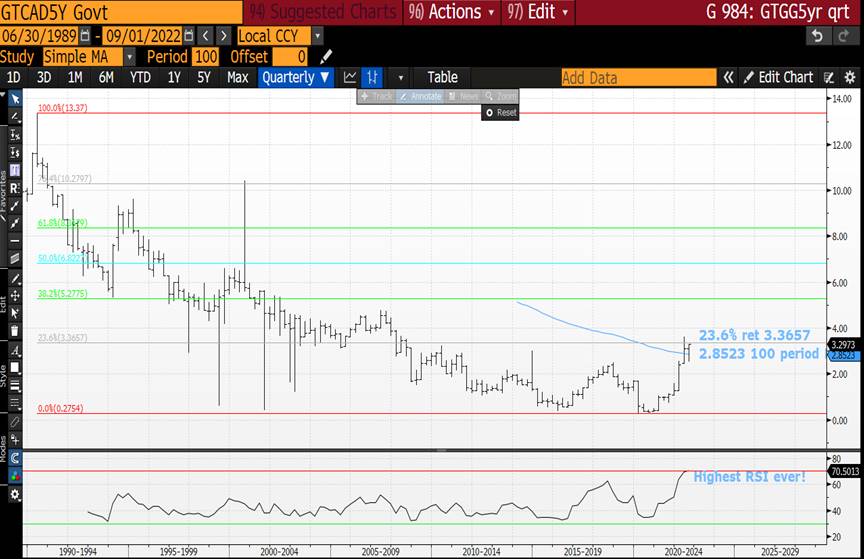Toggle the Zoom mode

(x=500, y=96)
